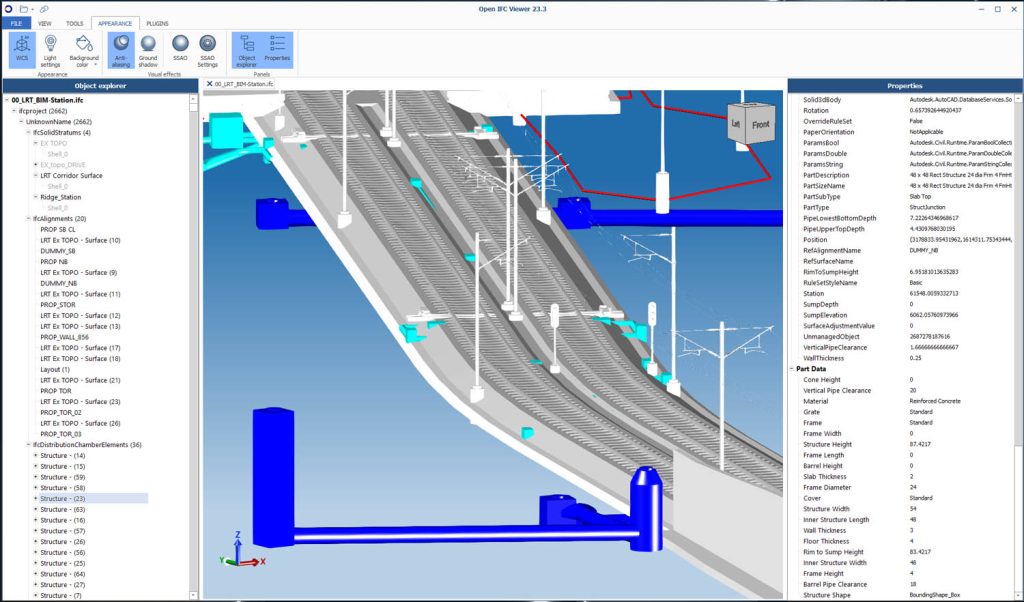This screenshot has height=602, width=1024.
Task: Click the Left face of view cube
Action: tap(735, 123)
